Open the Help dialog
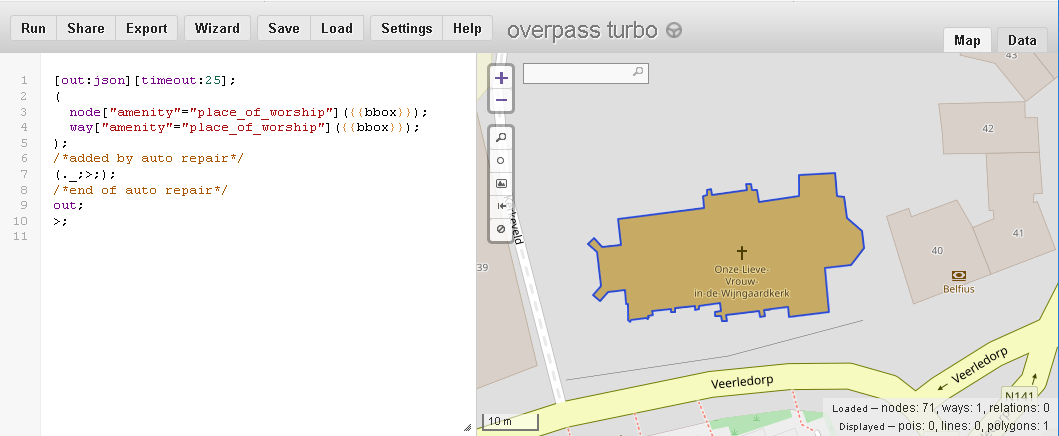This screenshot has height=436, width=1059. point(467,28)
